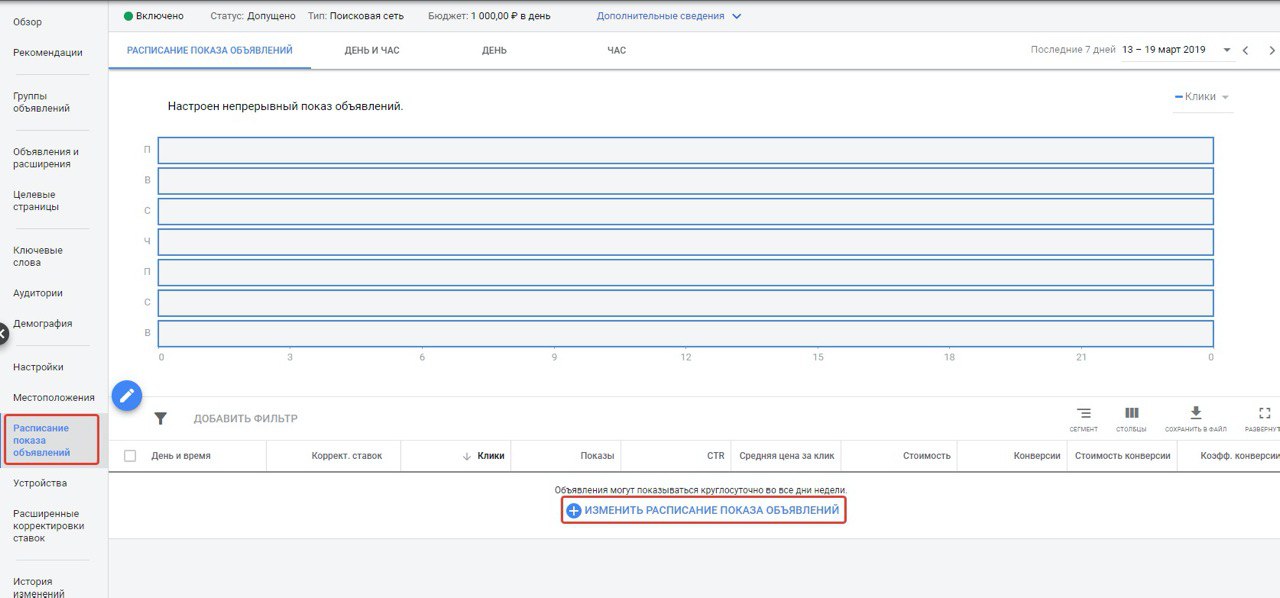Expand Дополнительные сведения chevron

point(737,16)
